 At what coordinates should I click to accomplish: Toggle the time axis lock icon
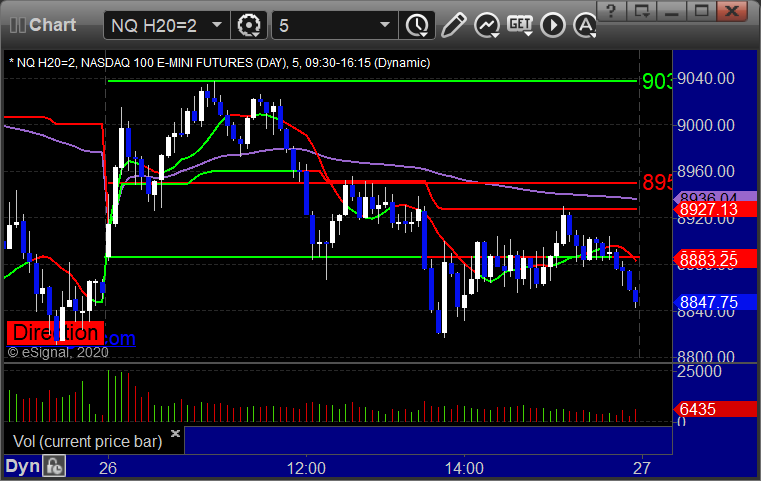click(54, 466)
